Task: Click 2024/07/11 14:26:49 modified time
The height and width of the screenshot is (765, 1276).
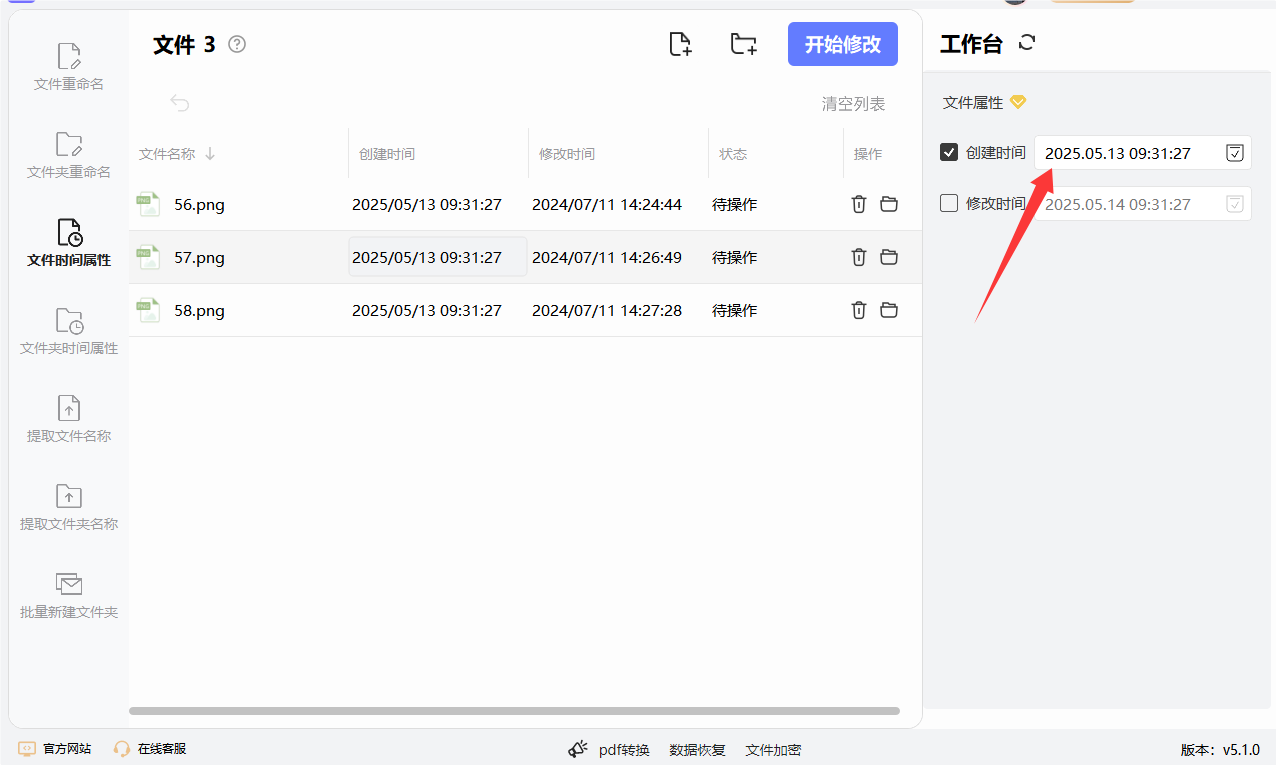Action: [607, 258]
